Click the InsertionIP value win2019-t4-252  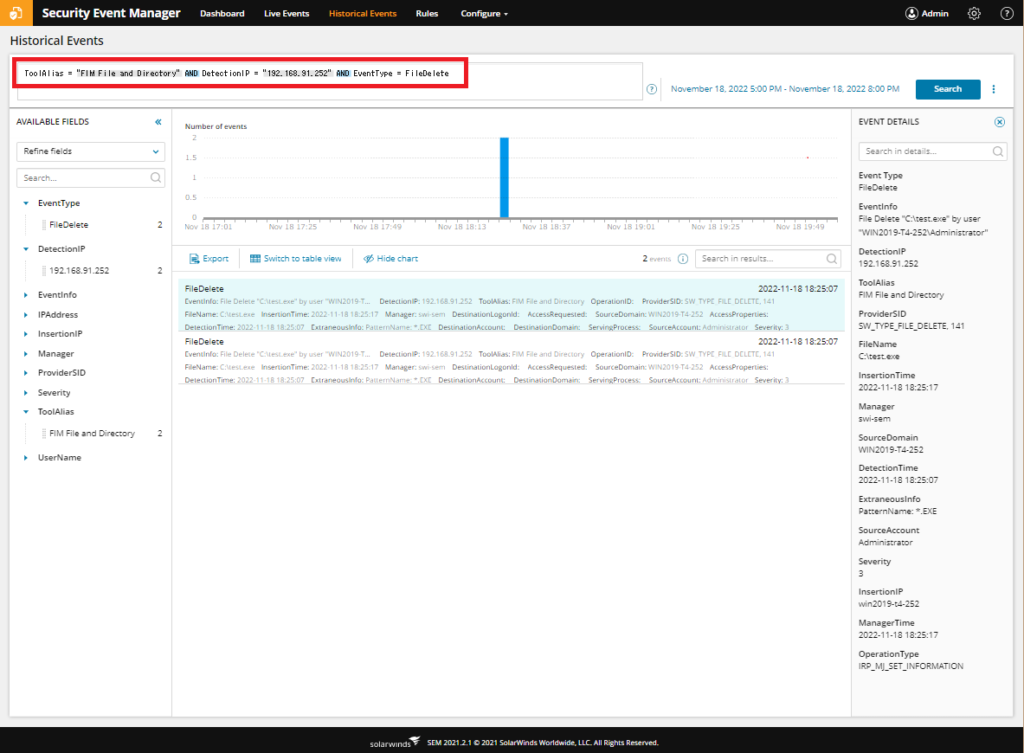point(888,604)
